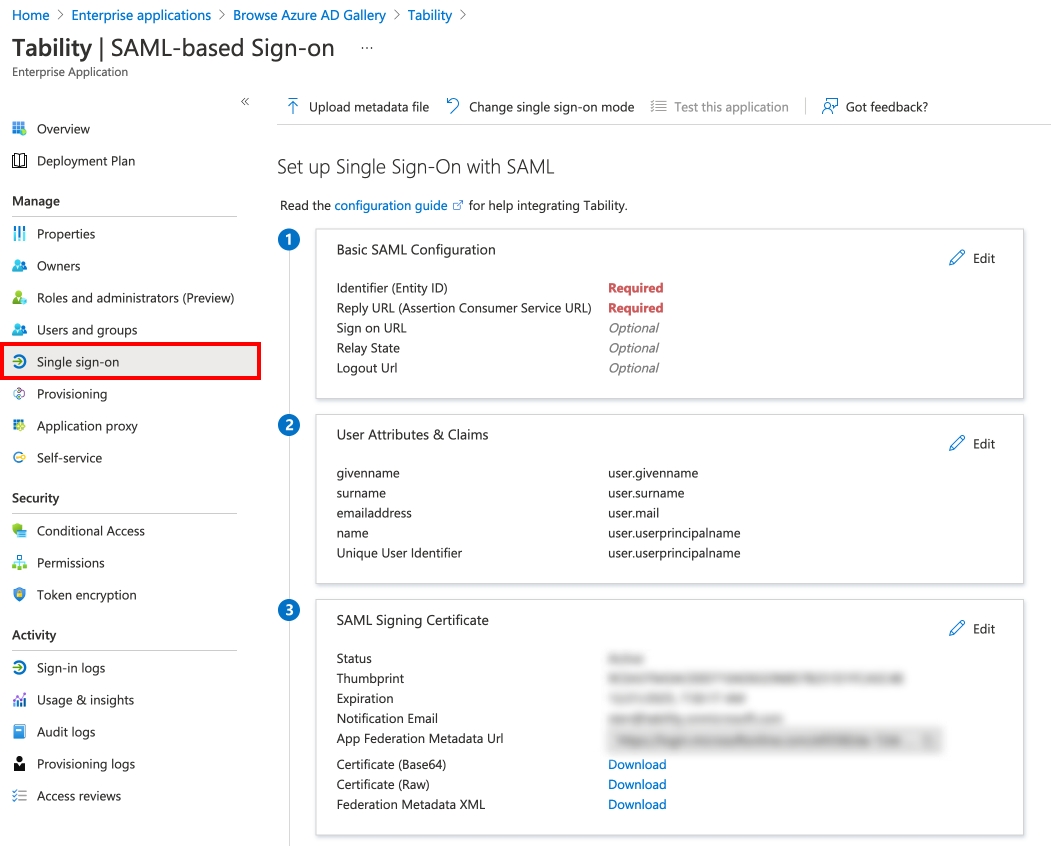
Task: Click the Access reviews checklist icon
Action: click(19, 796)
